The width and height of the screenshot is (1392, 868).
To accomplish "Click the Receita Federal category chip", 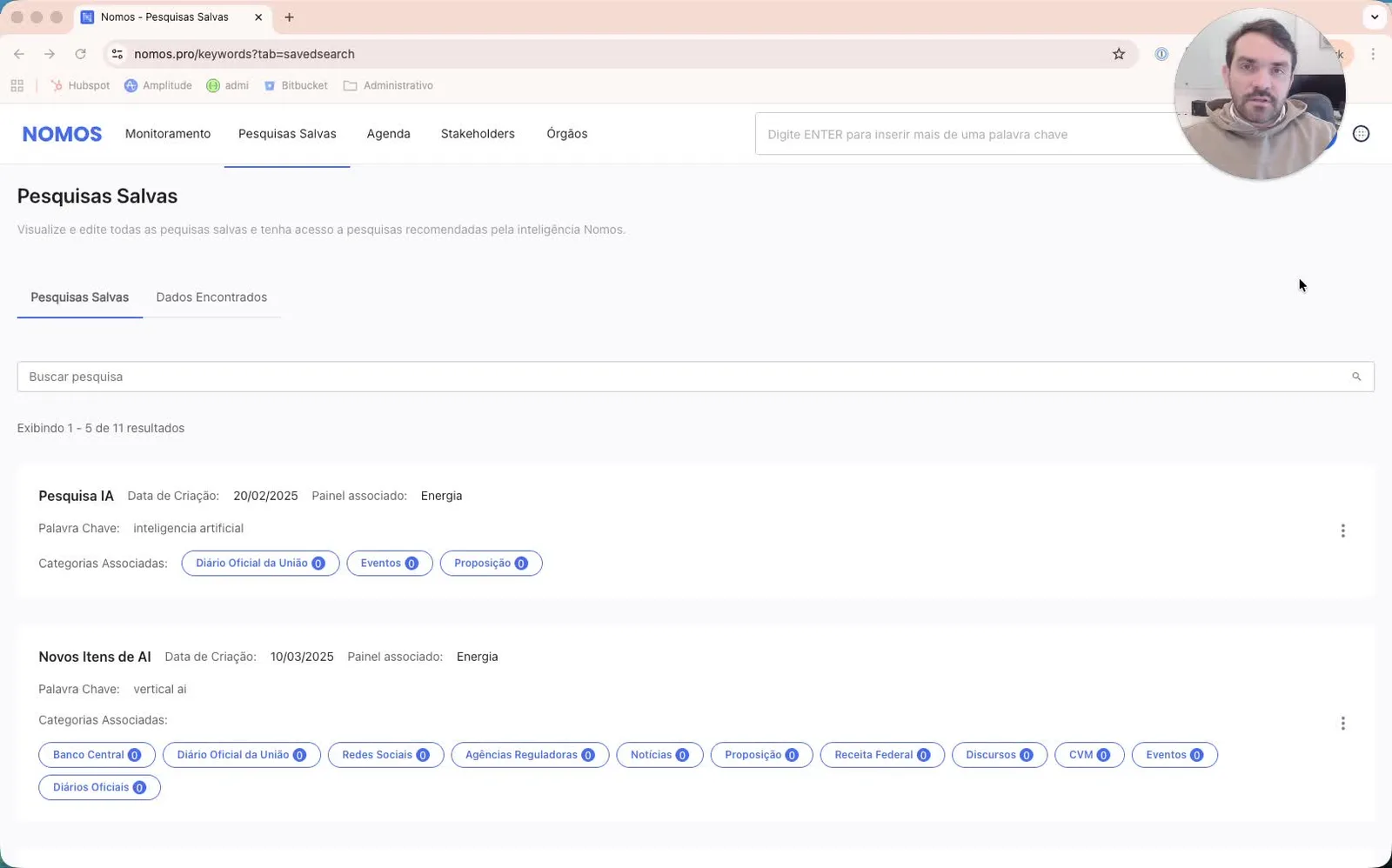I will (882, 755).
